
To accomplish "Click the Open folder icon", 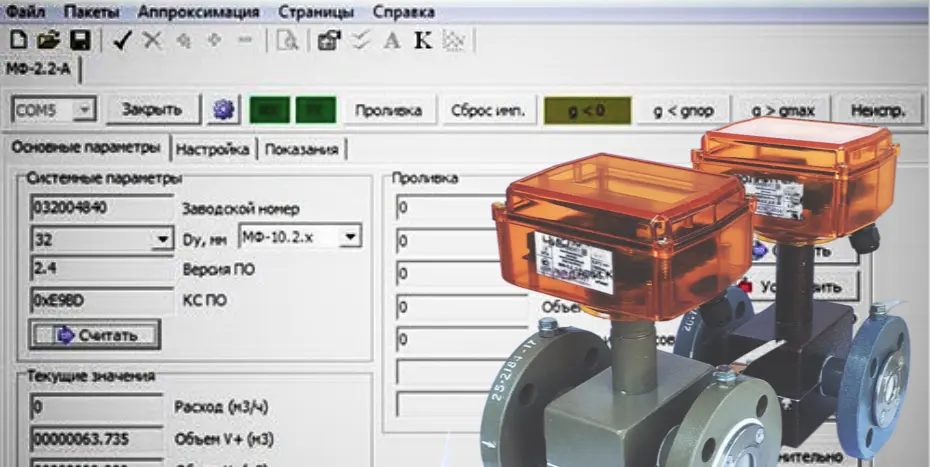I will 49,40.
